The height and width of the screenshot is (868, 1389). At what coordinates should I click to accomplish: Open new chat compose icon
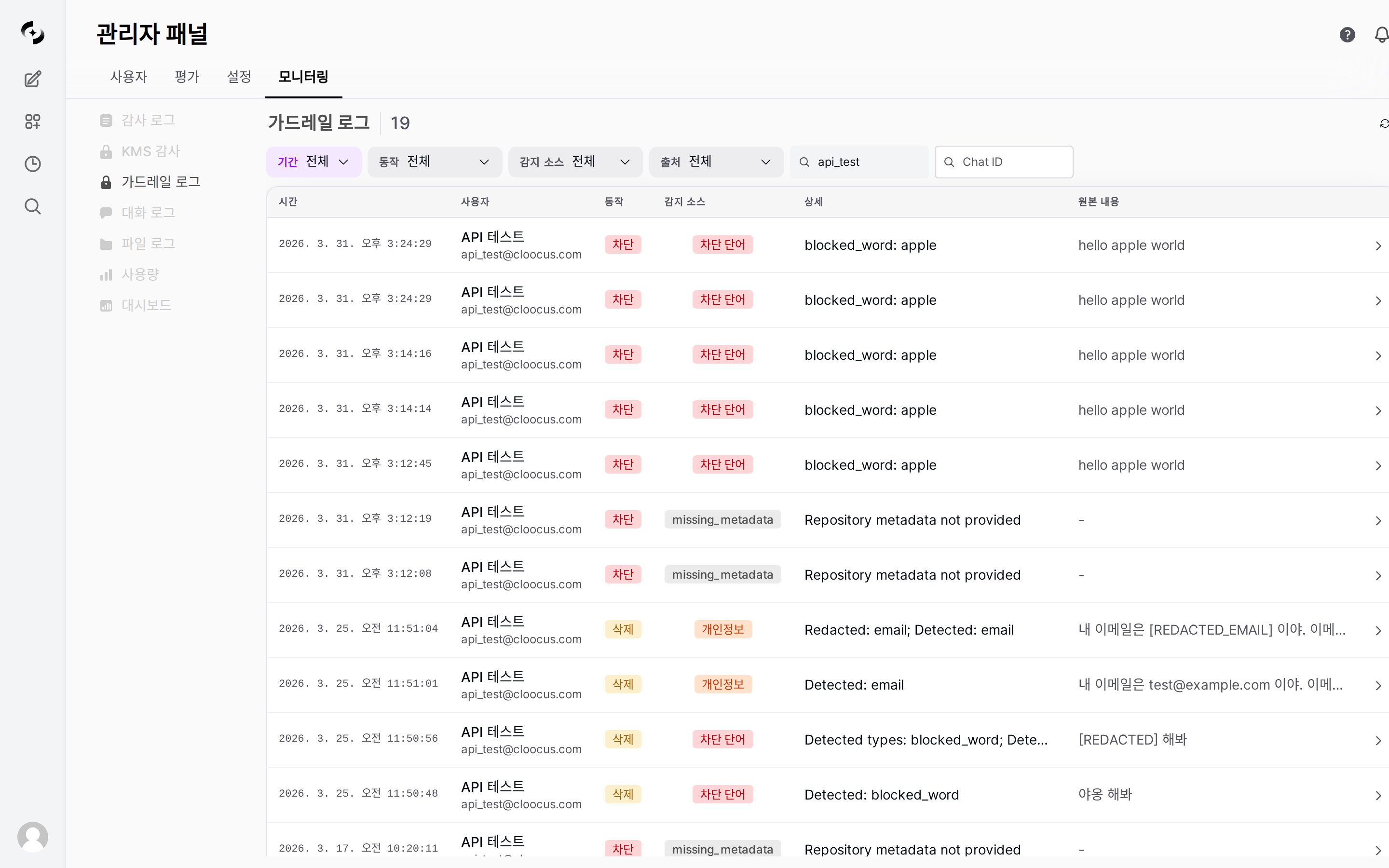(33, 79)
